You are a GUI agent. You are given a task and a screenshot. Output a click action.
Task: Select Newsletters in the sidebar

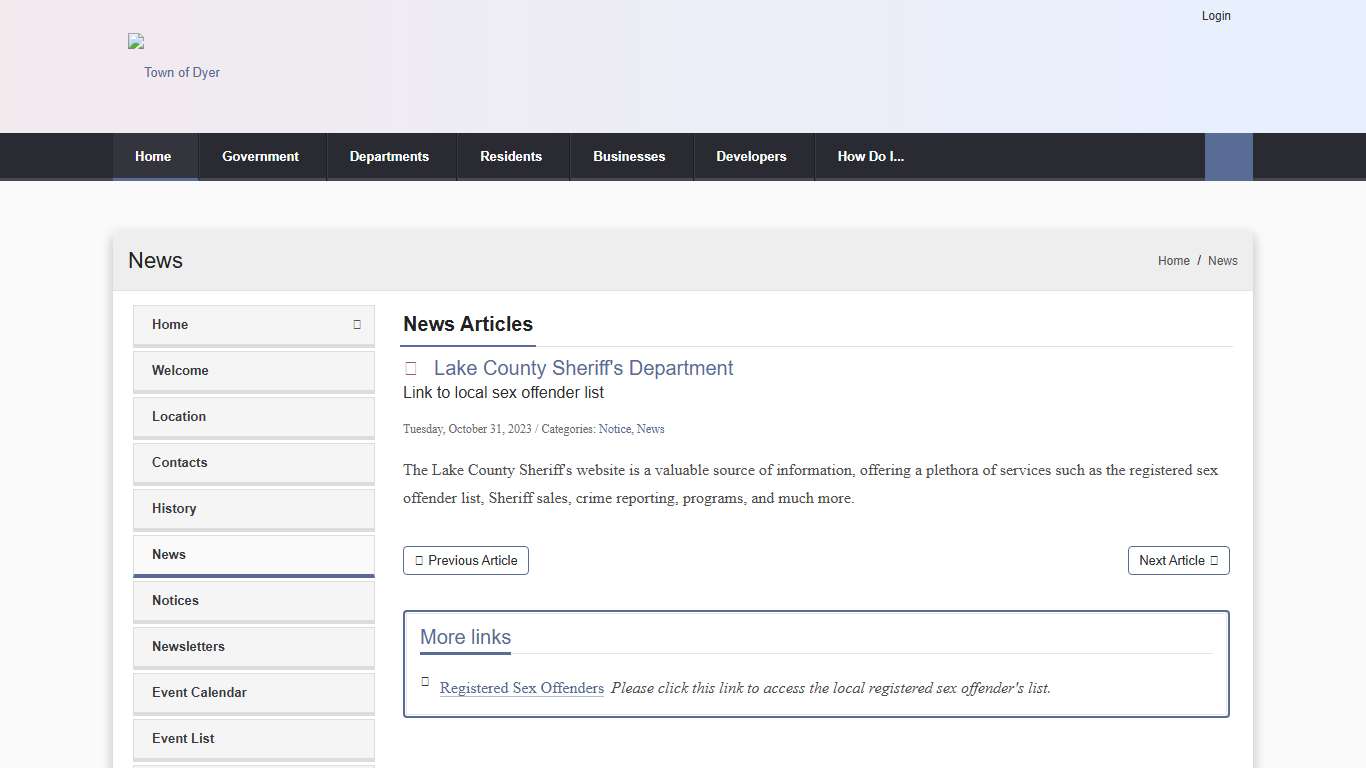click(188, 646)
